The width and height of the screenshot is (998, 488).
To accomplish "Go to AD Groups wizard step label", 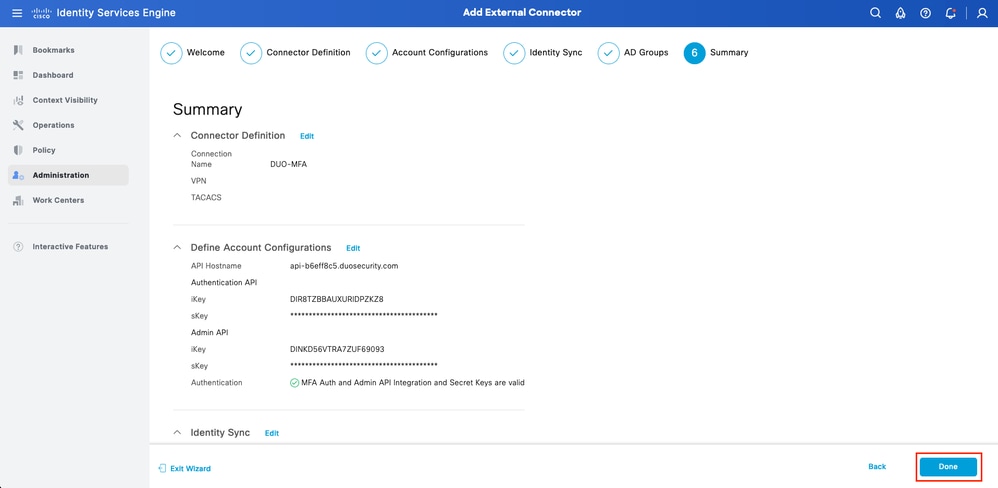I will coord(646,53).
